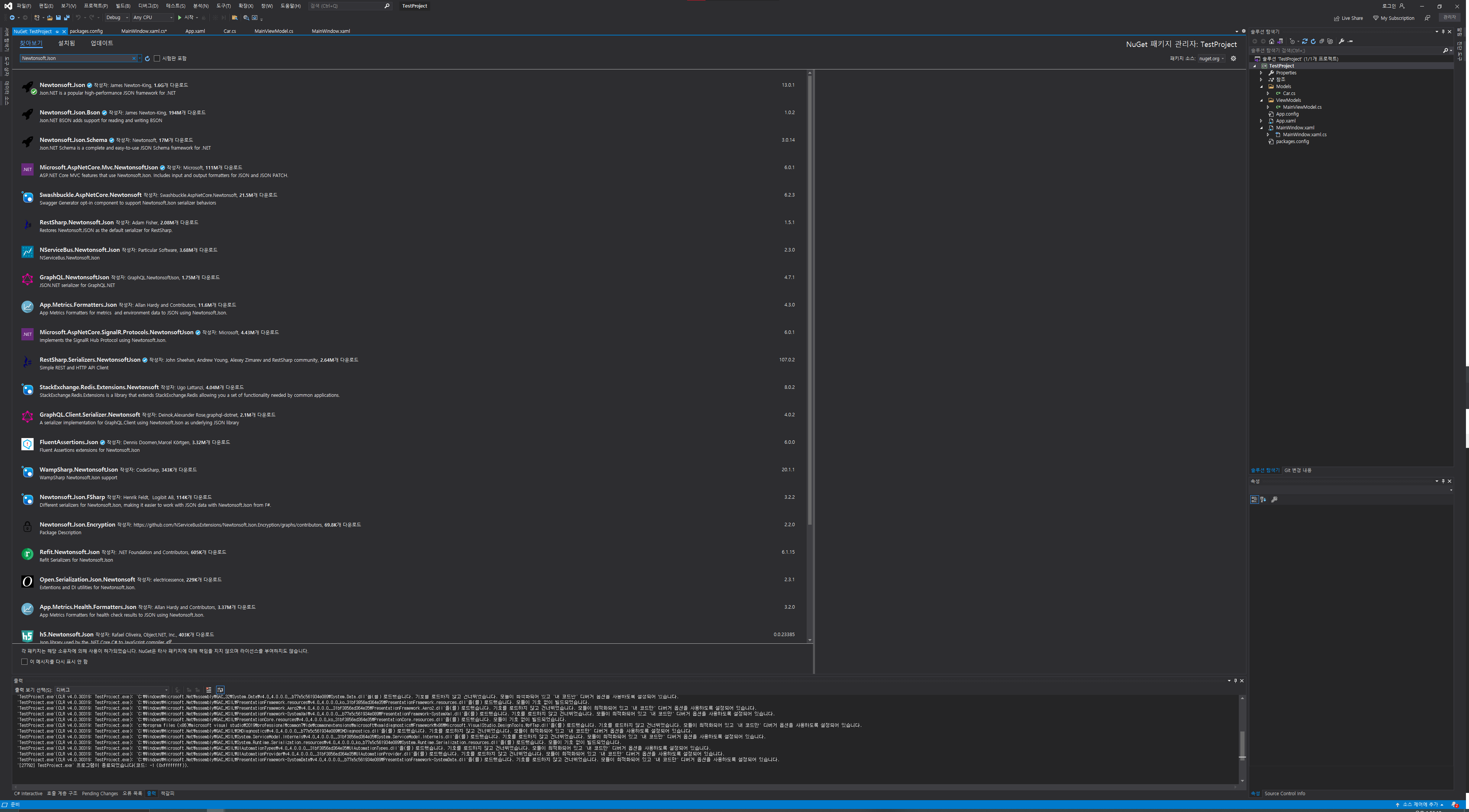Open the nuget.org package source dropdown
The image size is (1469, 812).
pos(1211,58)
